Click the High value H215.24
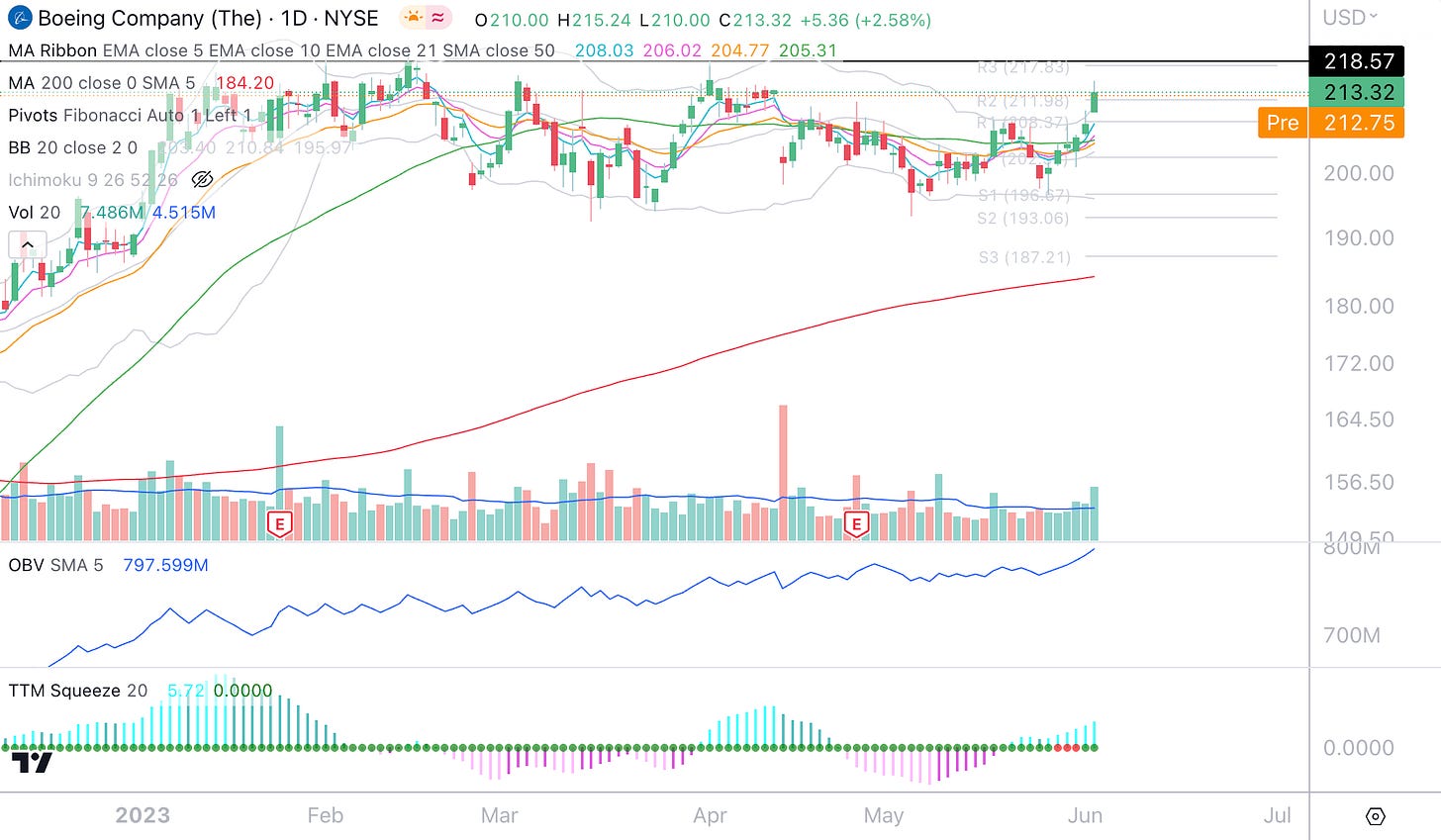The image size is (1441, 840). point(595,20)
